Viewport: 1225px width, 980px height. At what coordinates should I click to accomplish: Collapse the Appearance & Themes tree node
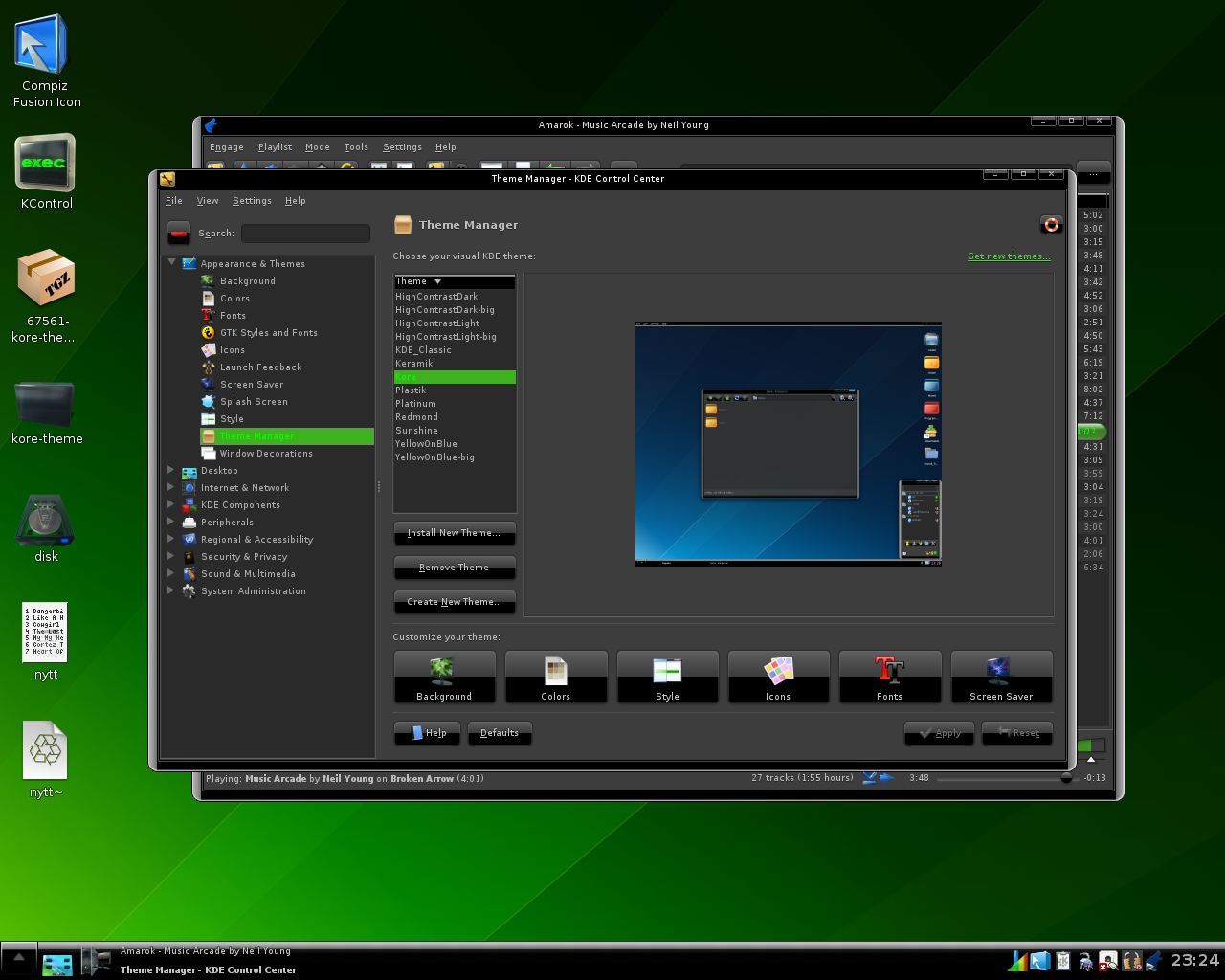tap(172, 262)
